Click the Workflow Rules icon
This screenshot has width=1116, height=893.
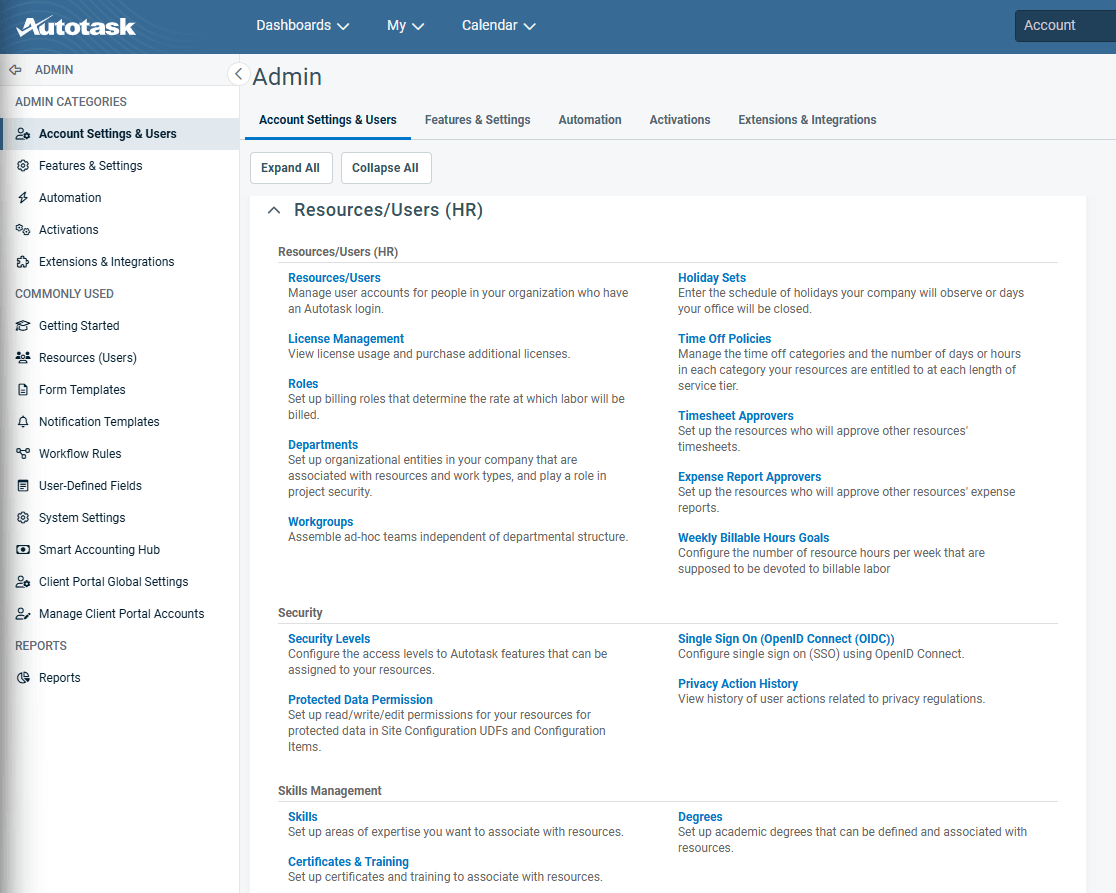point(23,454)
